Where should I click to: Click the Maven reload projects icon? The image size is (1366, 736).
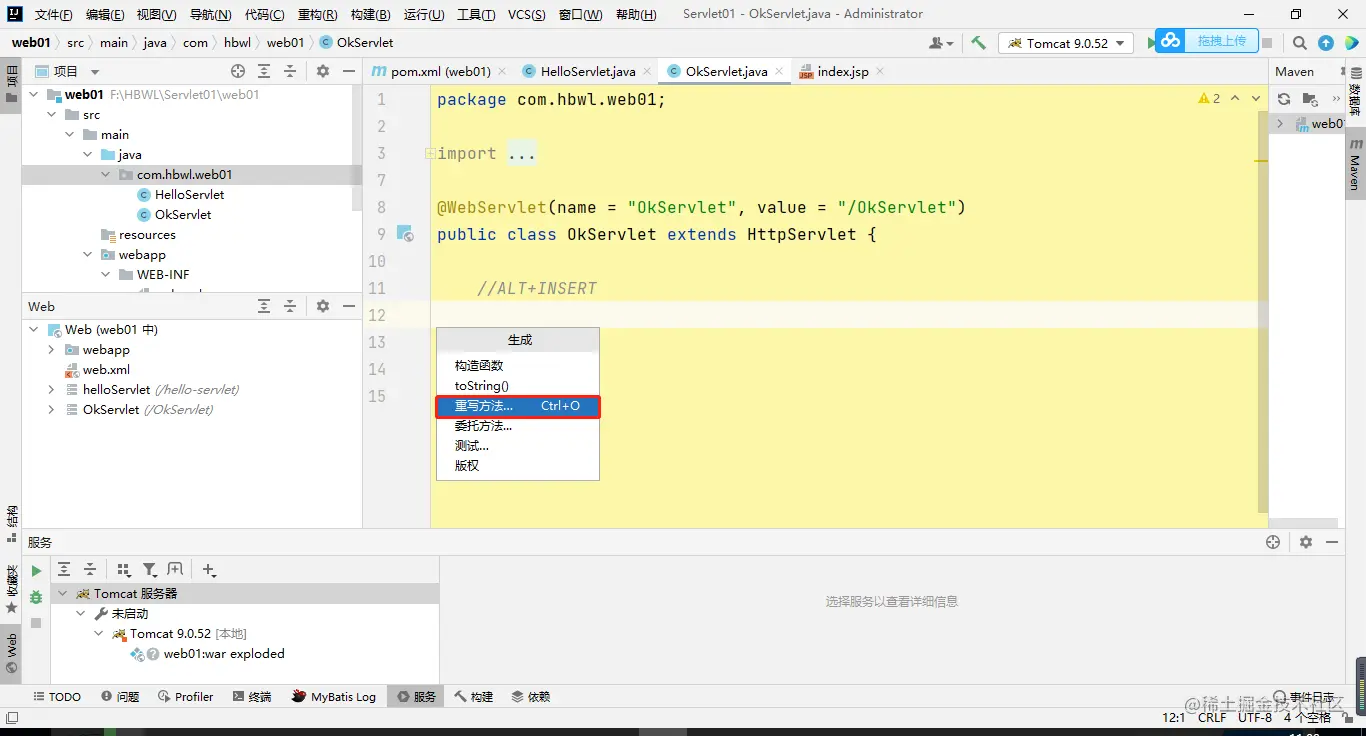click(1284, 99)
